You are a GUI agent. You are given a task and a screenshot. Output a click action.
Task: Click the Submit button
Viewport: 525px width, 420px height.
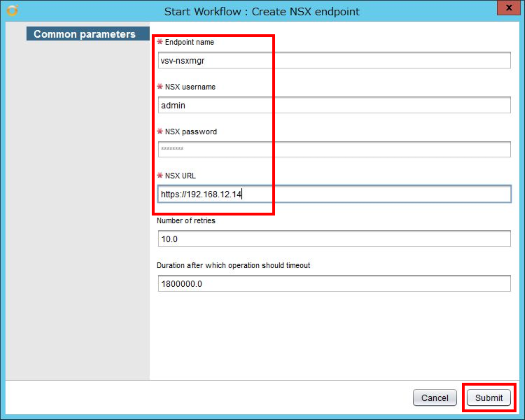pos(489,398)
